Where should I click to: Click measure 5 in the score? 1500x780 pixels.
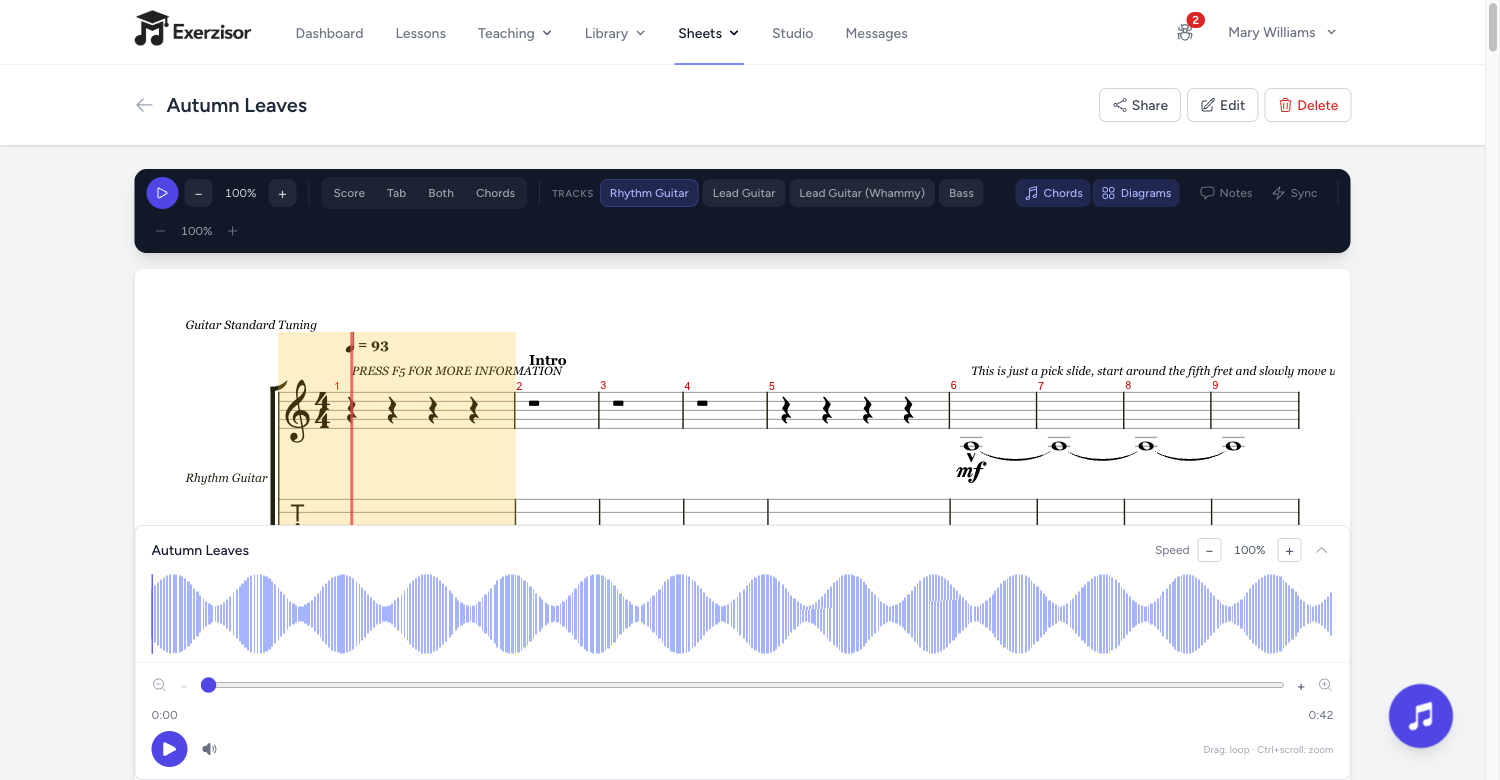pyautogui.click(x=858, y=410)
